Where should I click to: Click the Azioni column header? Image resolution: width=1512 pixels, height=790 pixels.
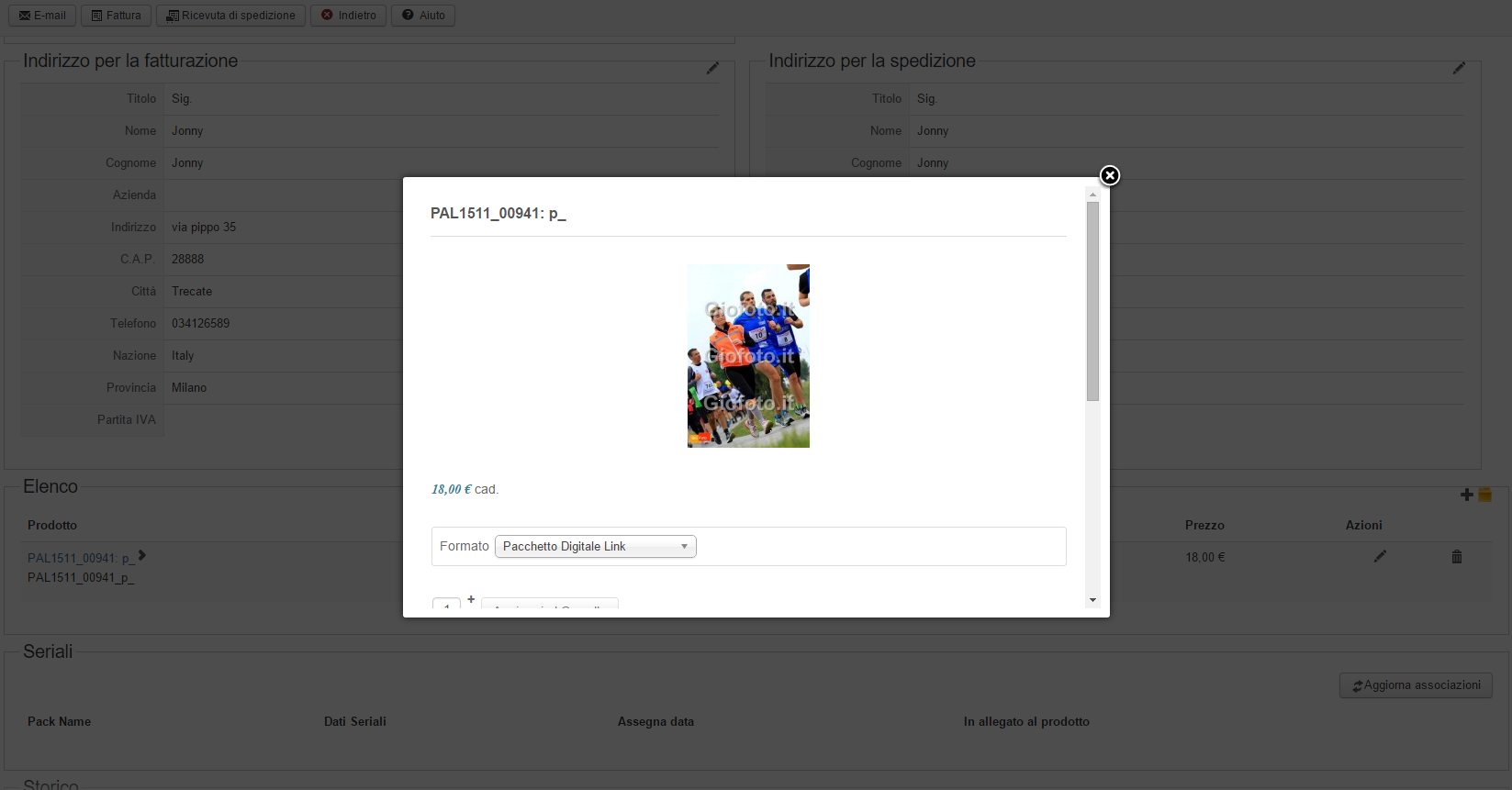[x=1364, y=526]
